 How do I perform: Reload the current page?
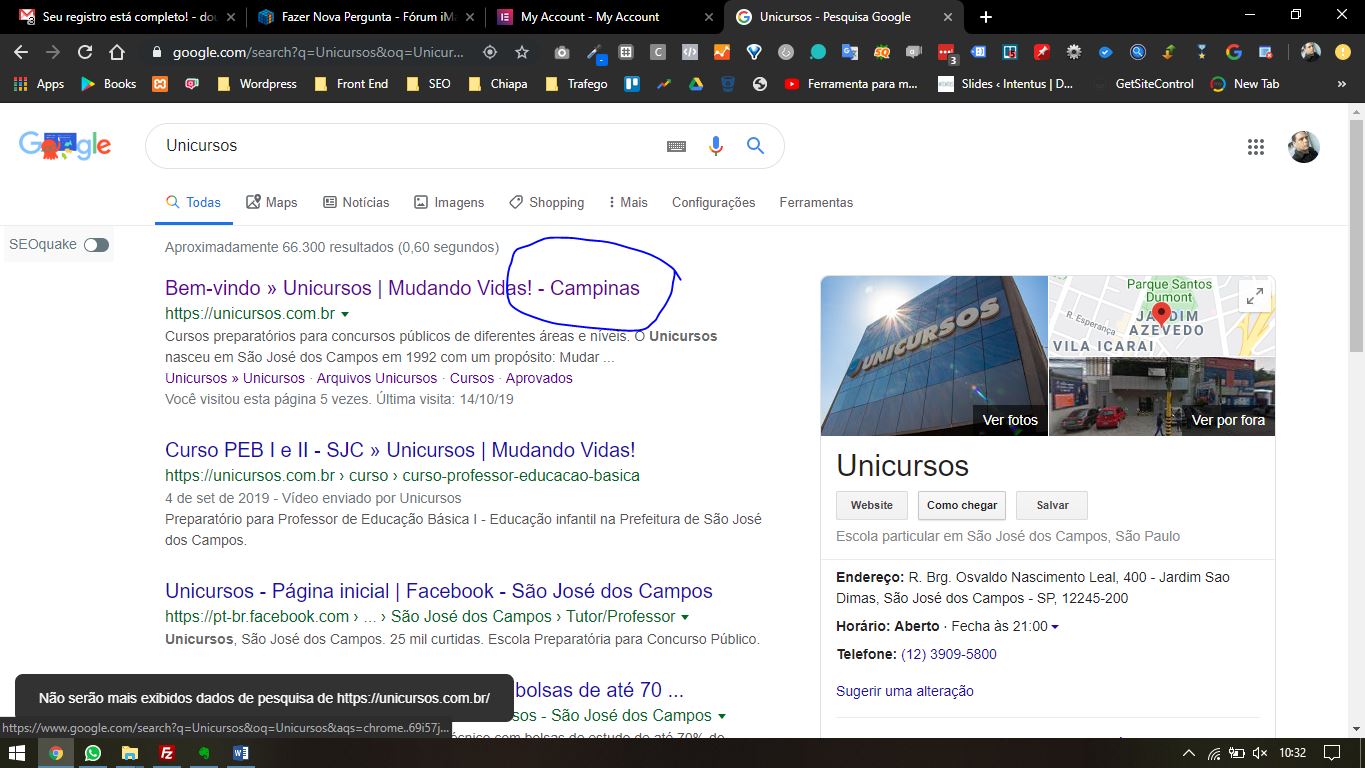pyautogui.click(x=85, y=52)
